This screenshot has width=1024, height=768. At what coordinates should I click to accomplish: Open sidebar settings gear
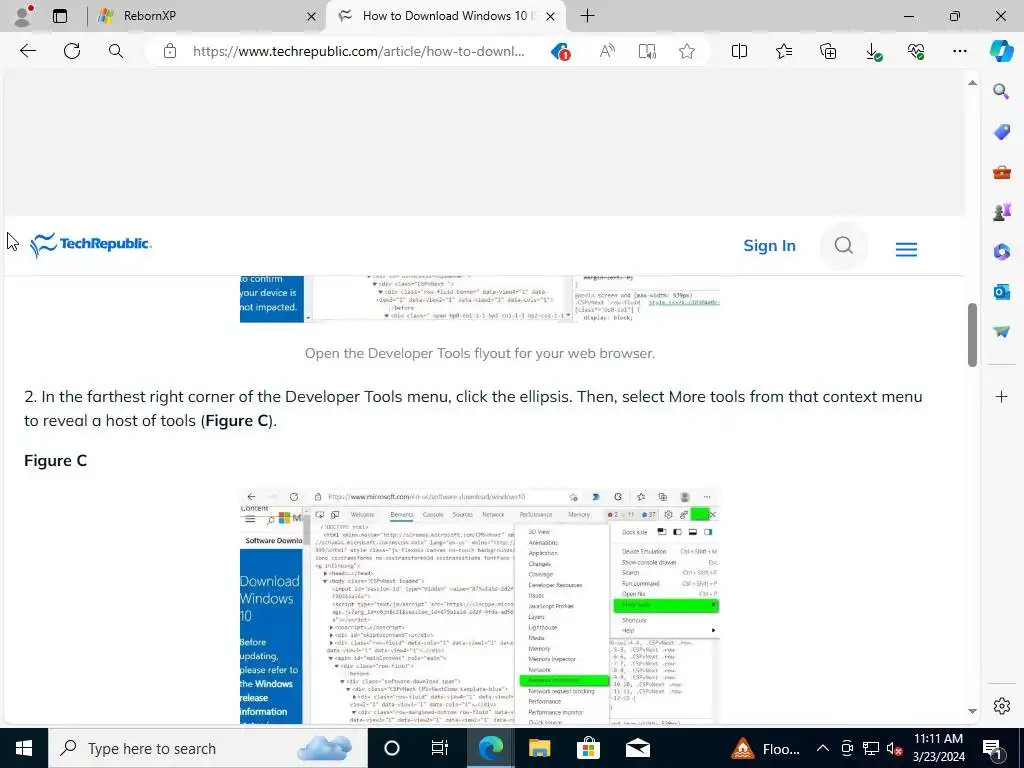(1001, 706)
